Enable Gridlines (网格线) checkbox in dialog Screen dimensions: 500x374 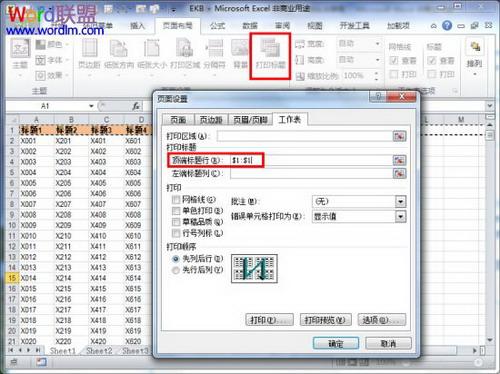click(176, 200)
